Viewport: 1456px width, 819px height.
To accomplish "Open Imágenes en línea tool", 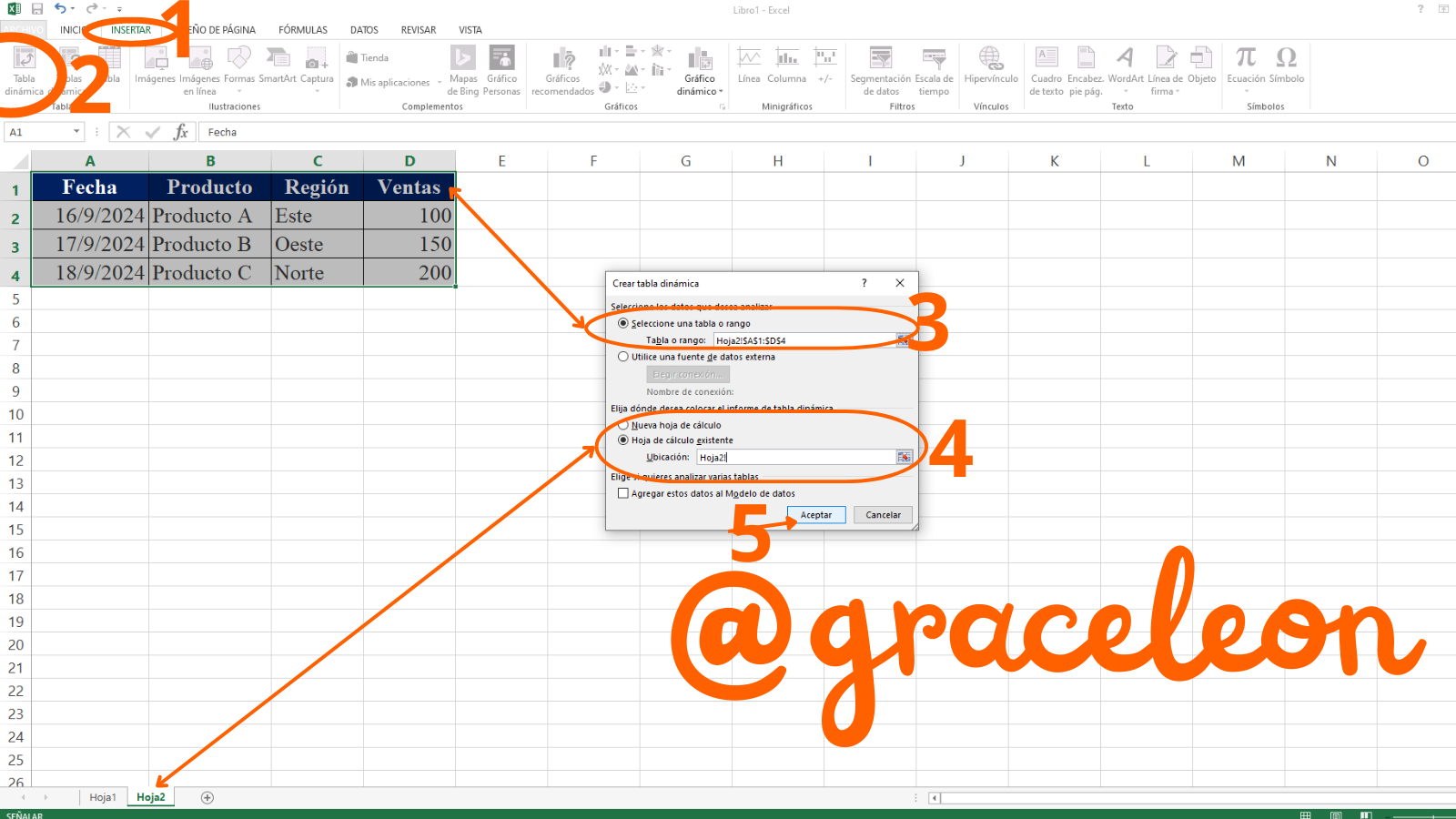I will (x=200, y=71).
